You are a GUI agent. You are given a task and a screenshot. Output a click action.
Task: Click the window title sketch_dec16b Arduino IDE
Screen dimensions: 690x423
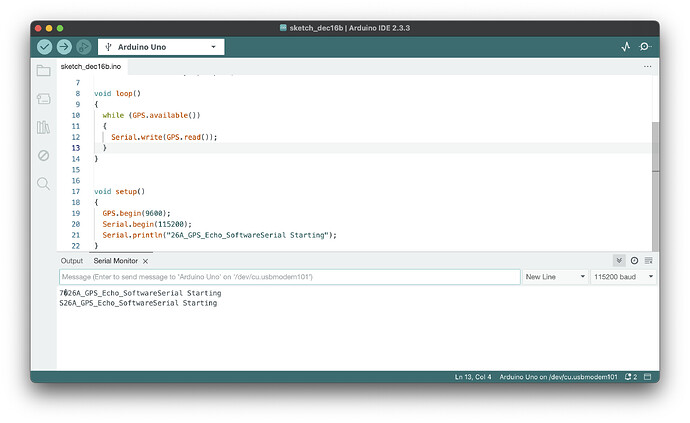(x=345, y=28)
